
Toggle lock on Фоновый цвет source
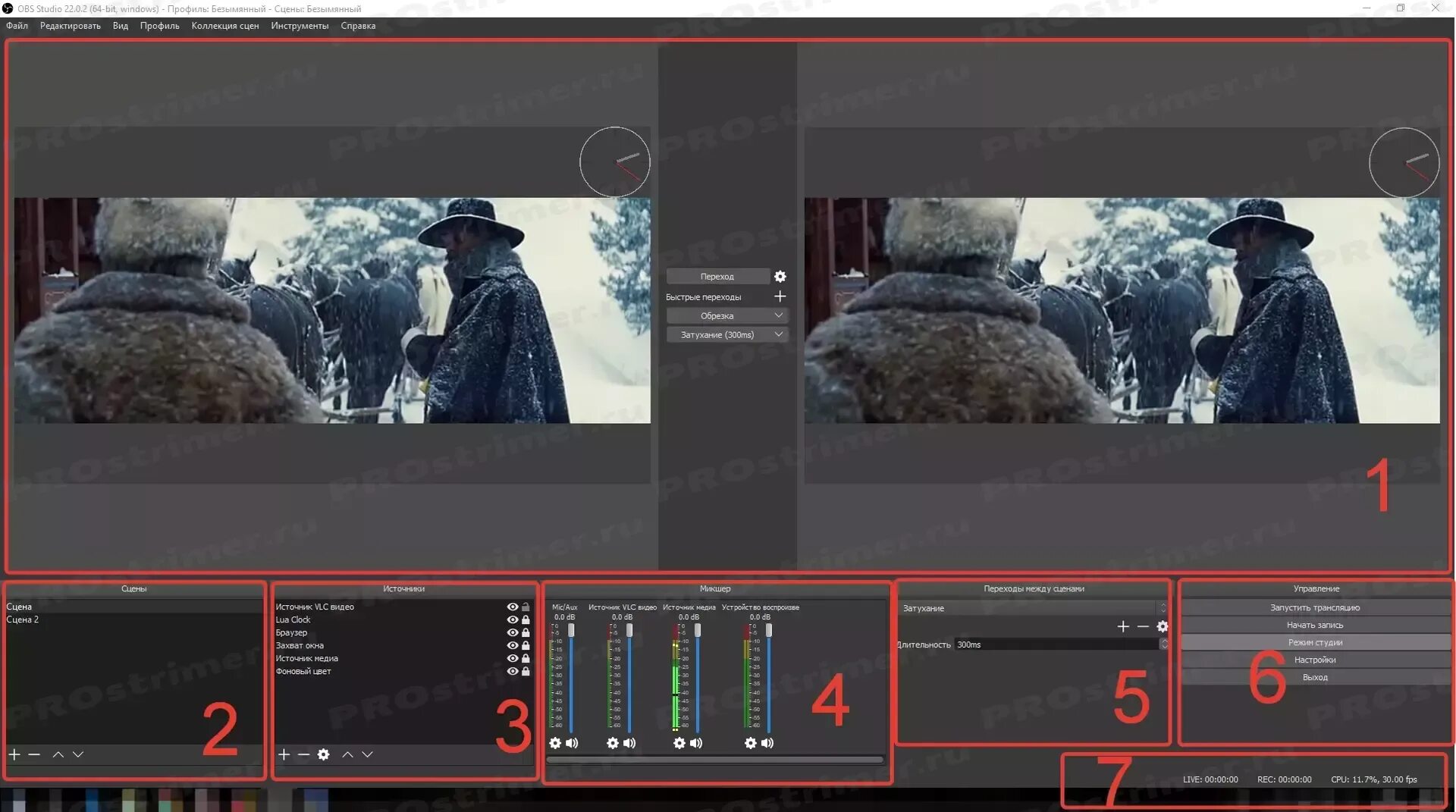[x=526, y=672]
